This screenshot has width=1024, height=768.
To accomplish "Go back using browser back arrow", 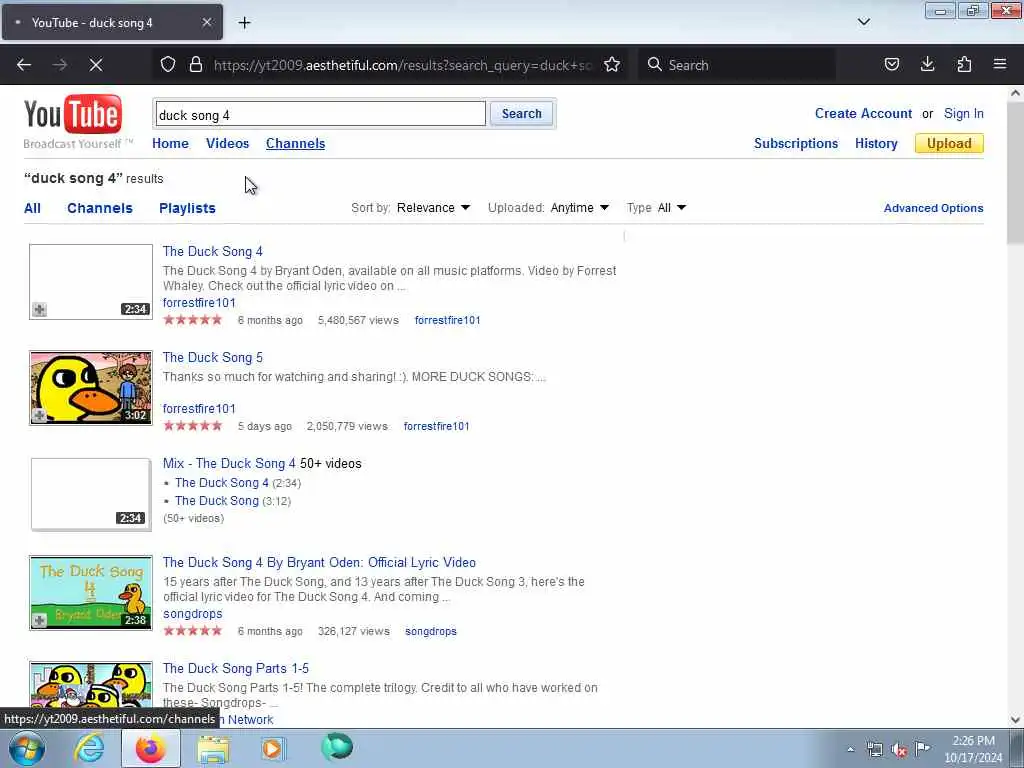I will click(24, 65).
